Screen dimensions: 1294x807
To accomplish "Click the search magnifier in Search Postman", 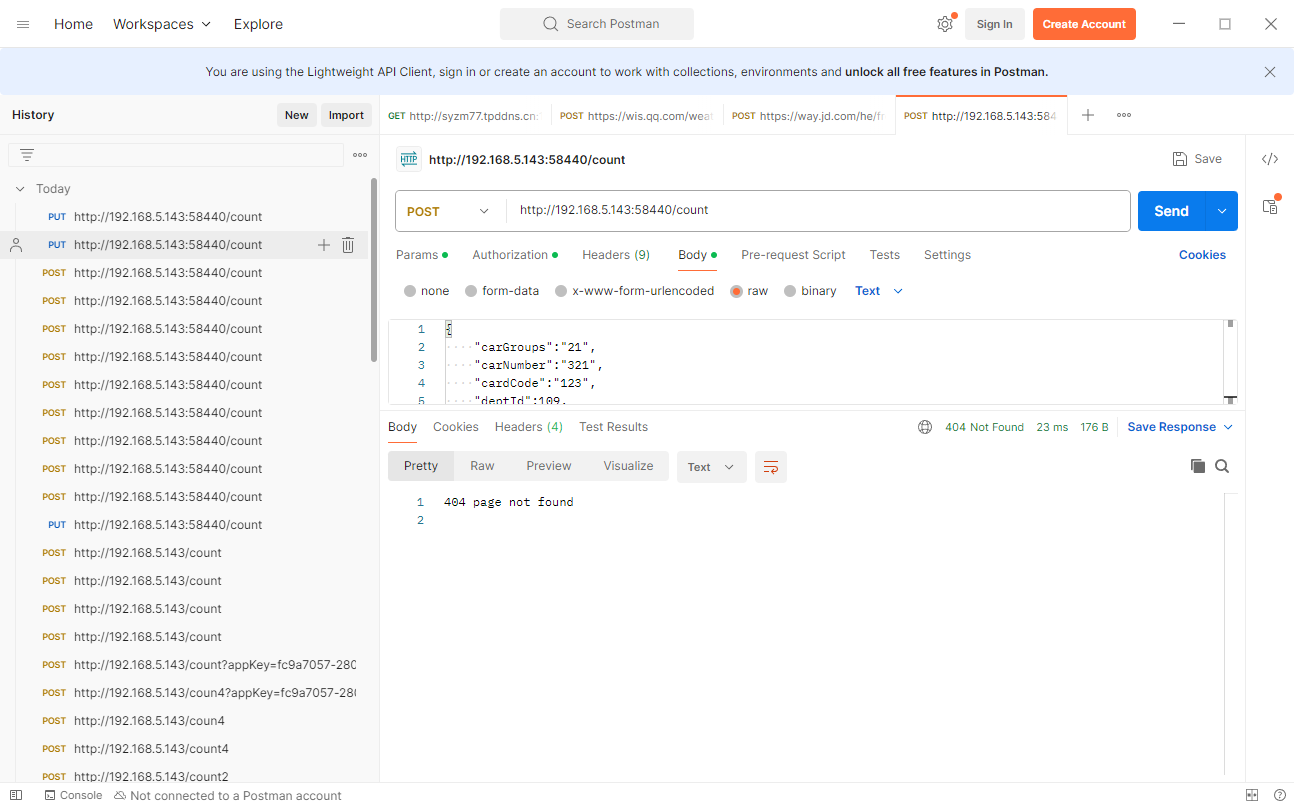I will point(550,24).
